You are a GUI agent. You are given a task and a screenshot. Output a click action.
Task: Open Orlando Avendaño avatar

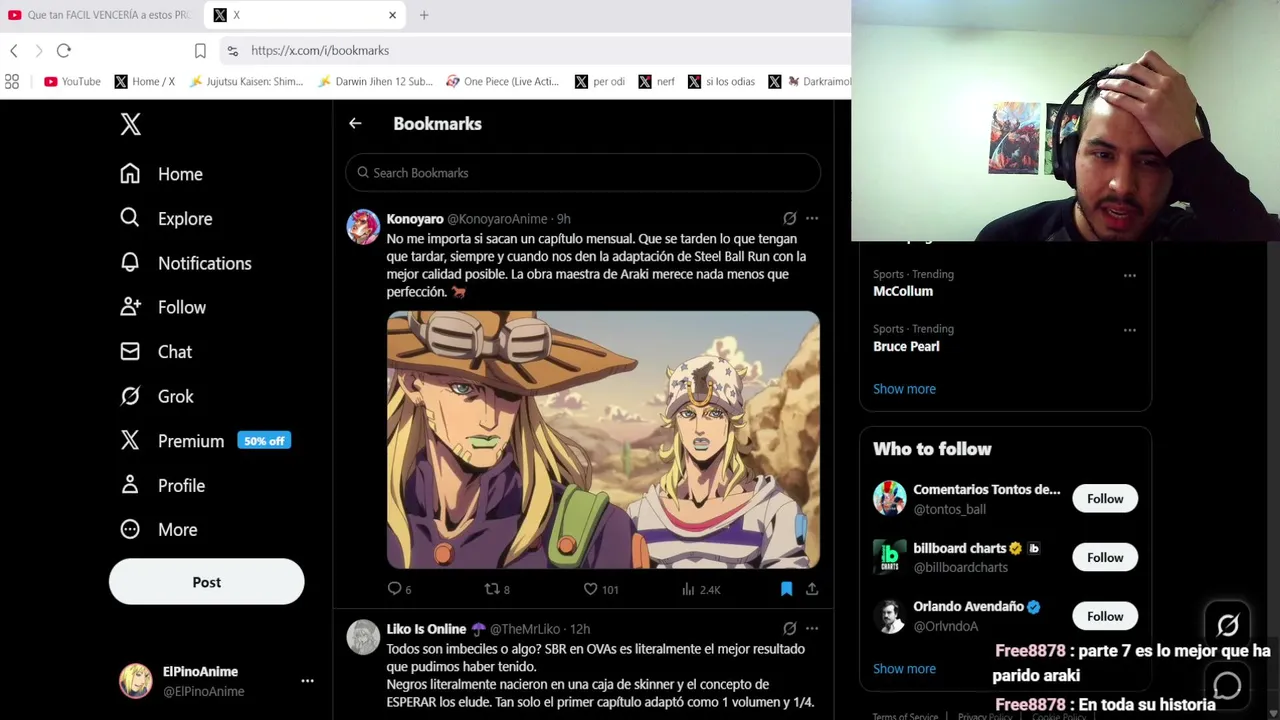[889, 616]
